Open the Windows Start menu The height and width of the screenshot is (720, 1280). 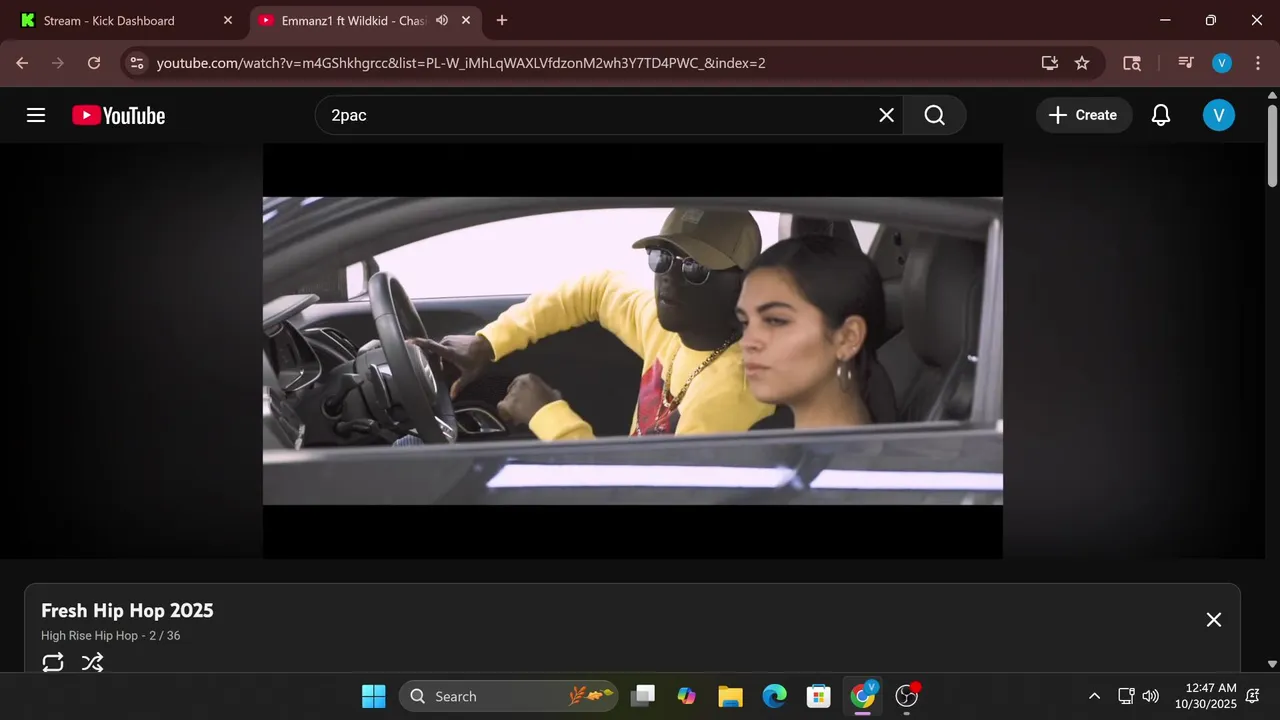pyautogui.click(x=373, y=696)
